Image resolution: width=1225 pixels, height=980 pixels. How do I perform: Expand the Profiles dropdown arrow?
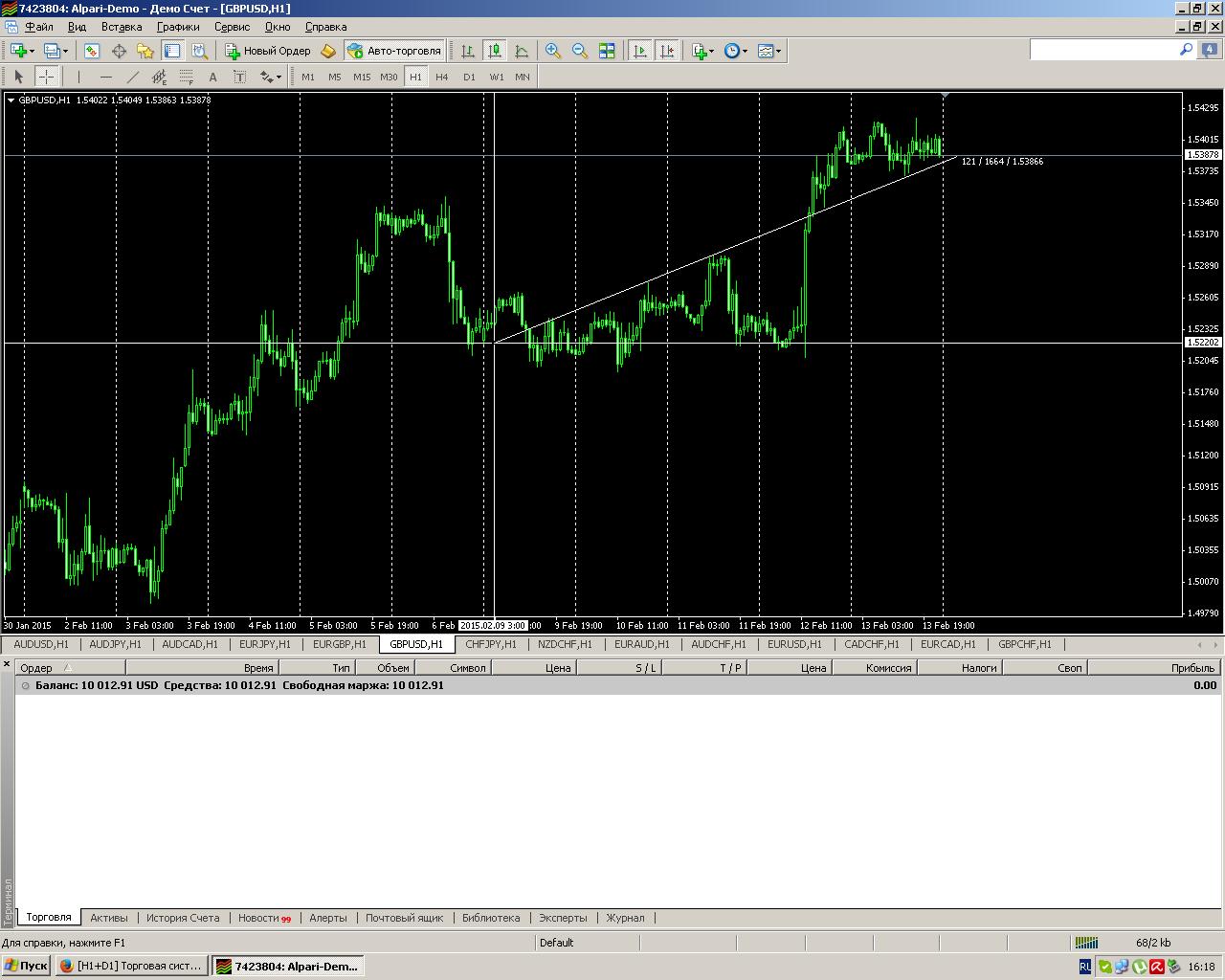point(65,52)
